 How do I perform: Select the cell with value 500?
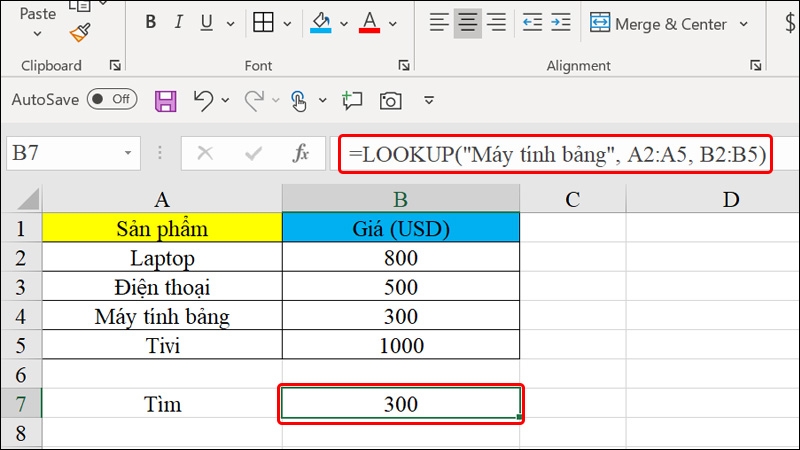point(401,286)
